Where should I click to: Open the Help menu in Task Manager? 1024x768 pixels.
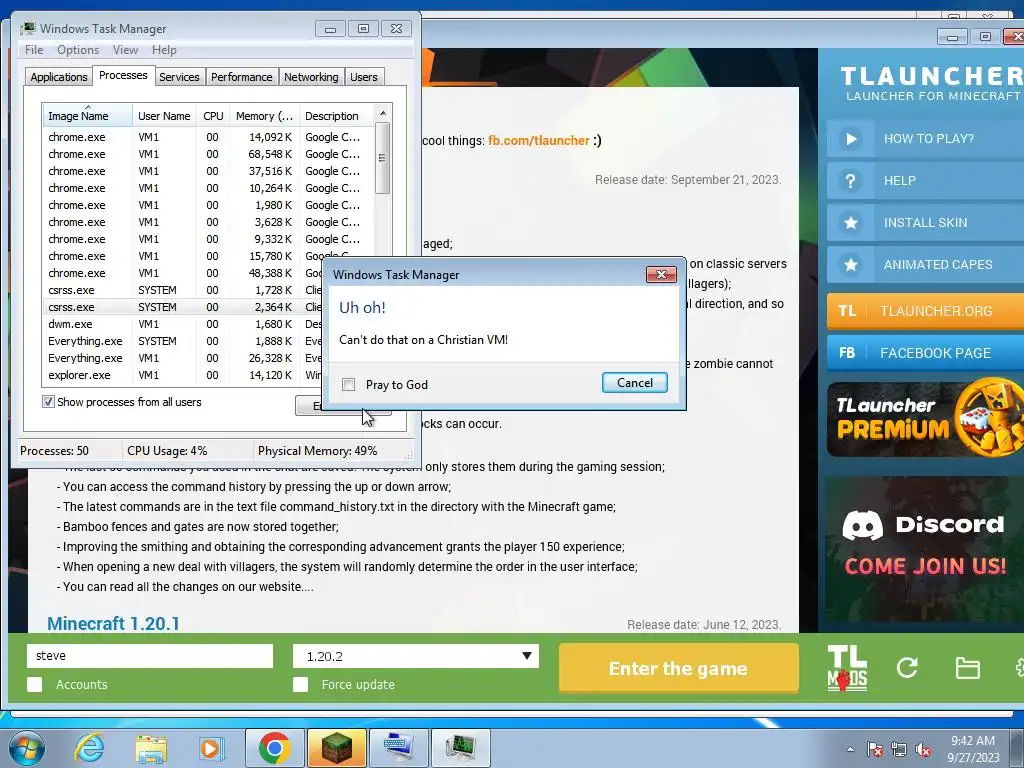coord(164,50)
